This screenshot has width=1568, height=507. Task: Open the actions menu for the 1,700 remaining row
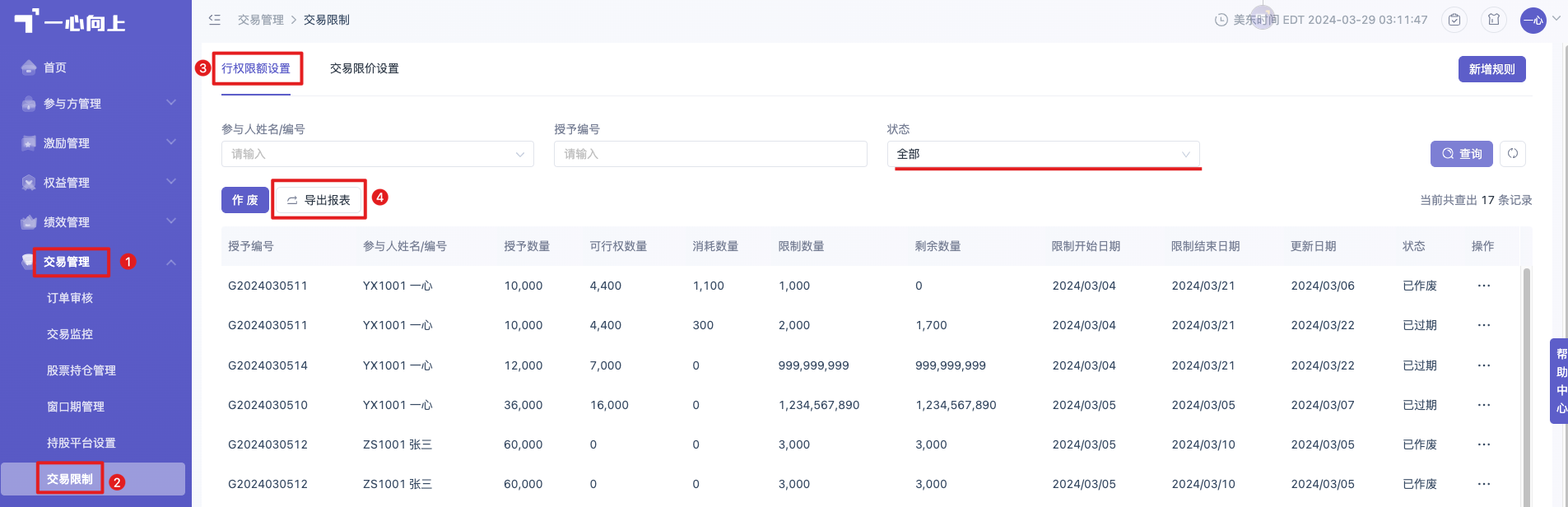point(1484,325)
